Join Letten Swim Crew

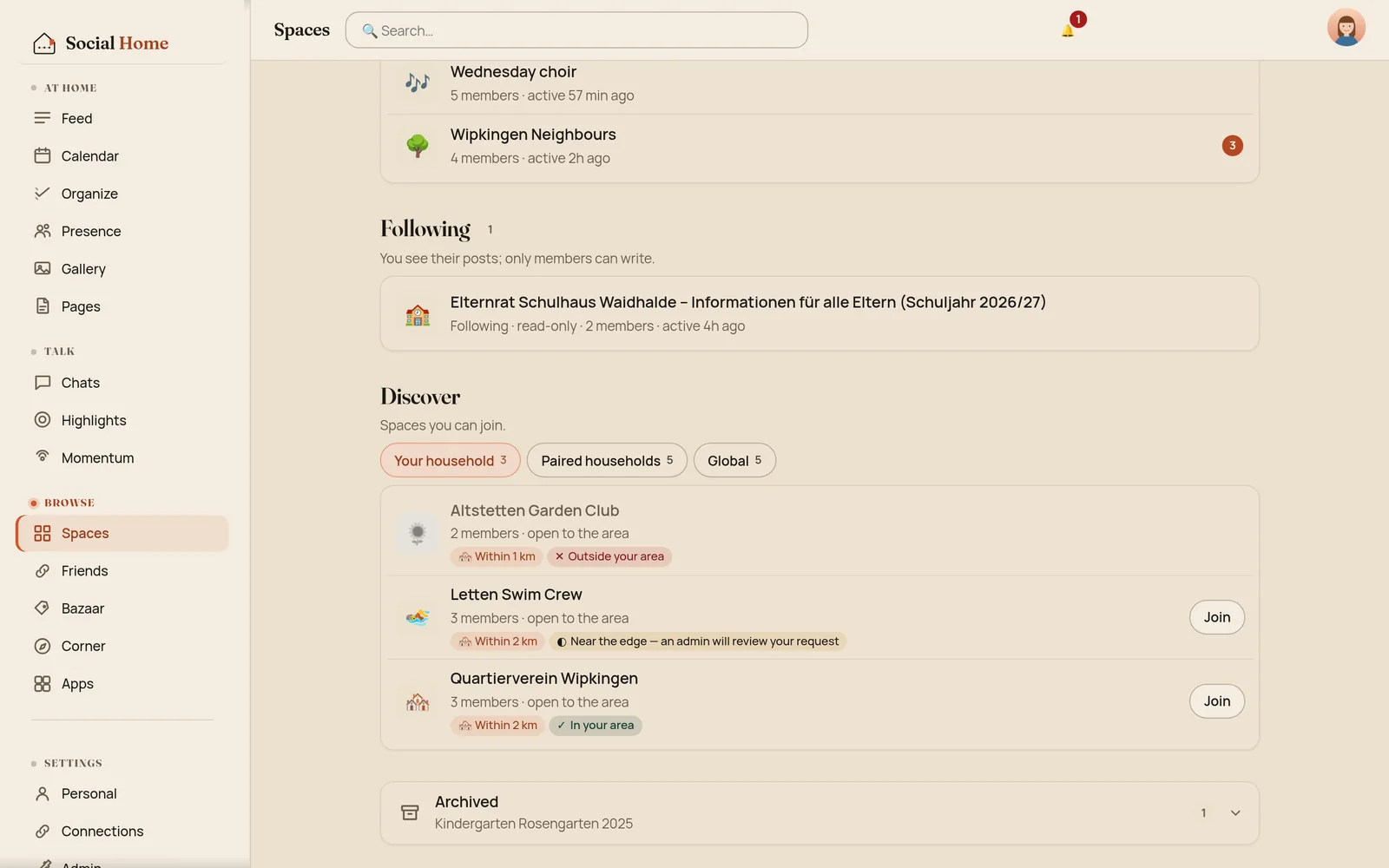pos(1216,617)
